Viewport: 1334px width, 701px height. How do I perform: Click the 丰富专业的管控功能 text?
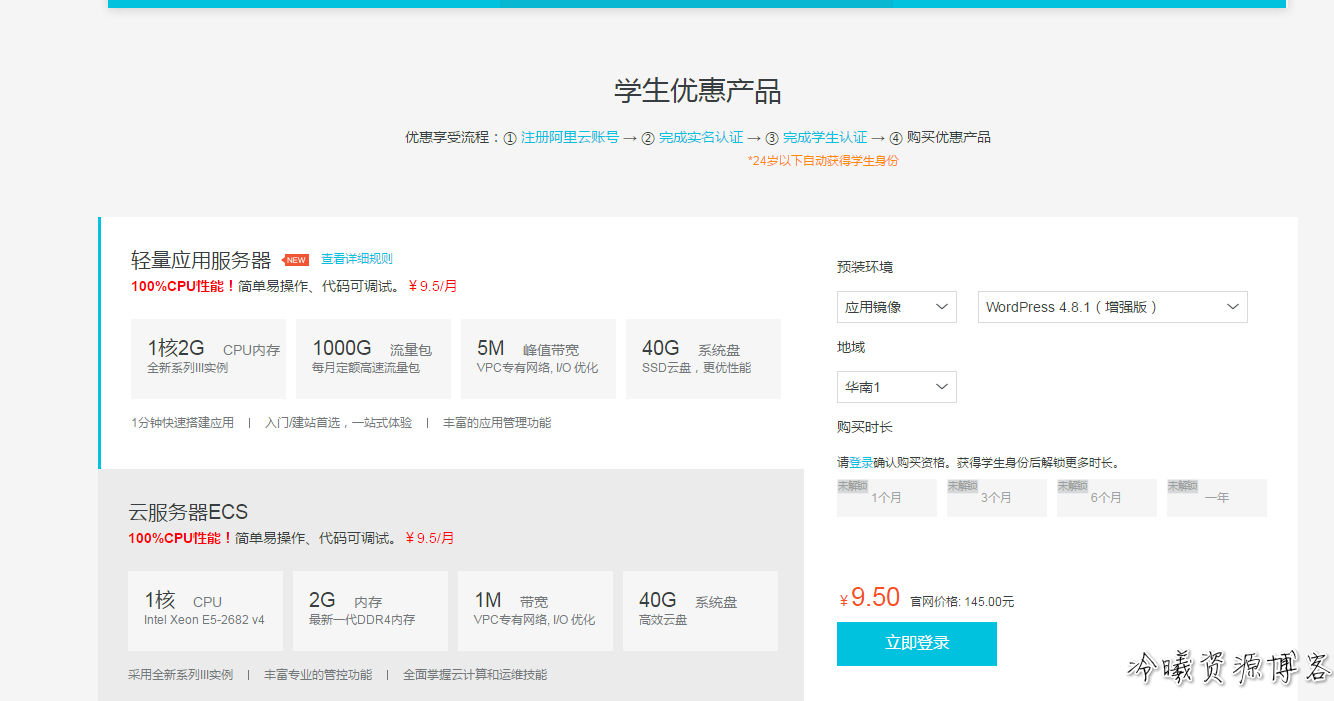click(x=318, y=675)
